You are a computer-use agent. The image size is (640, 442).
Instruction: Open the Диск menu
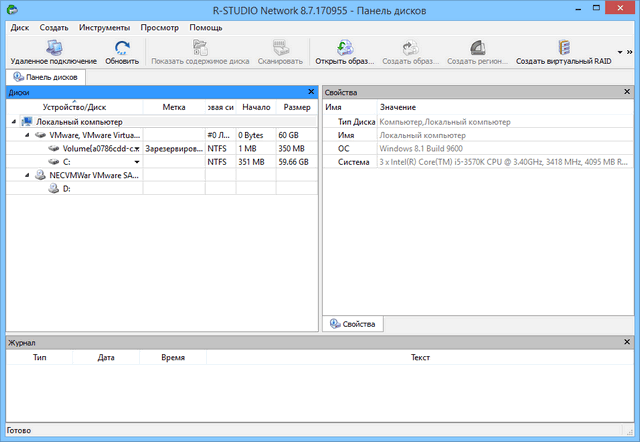20,28
